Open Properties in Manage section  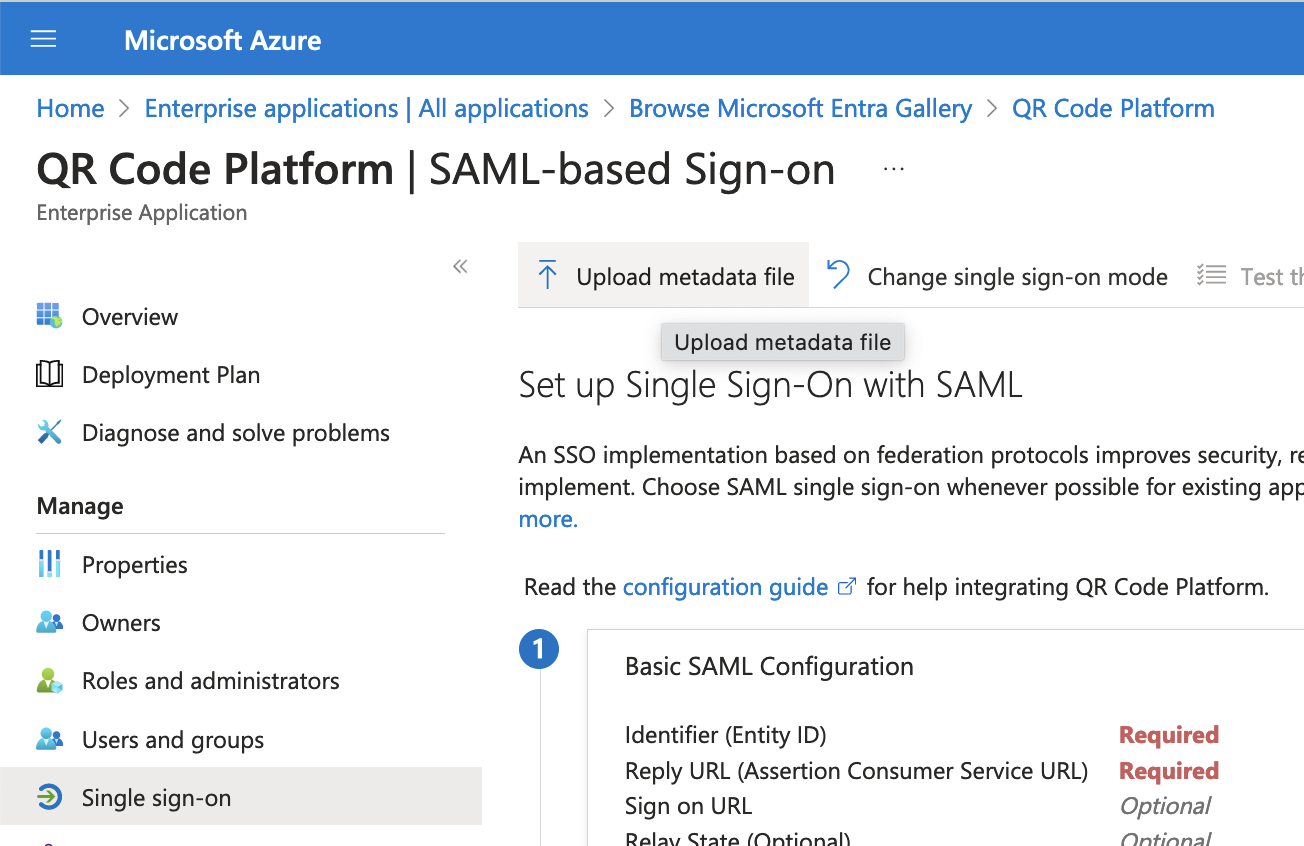tap(135, 565)
